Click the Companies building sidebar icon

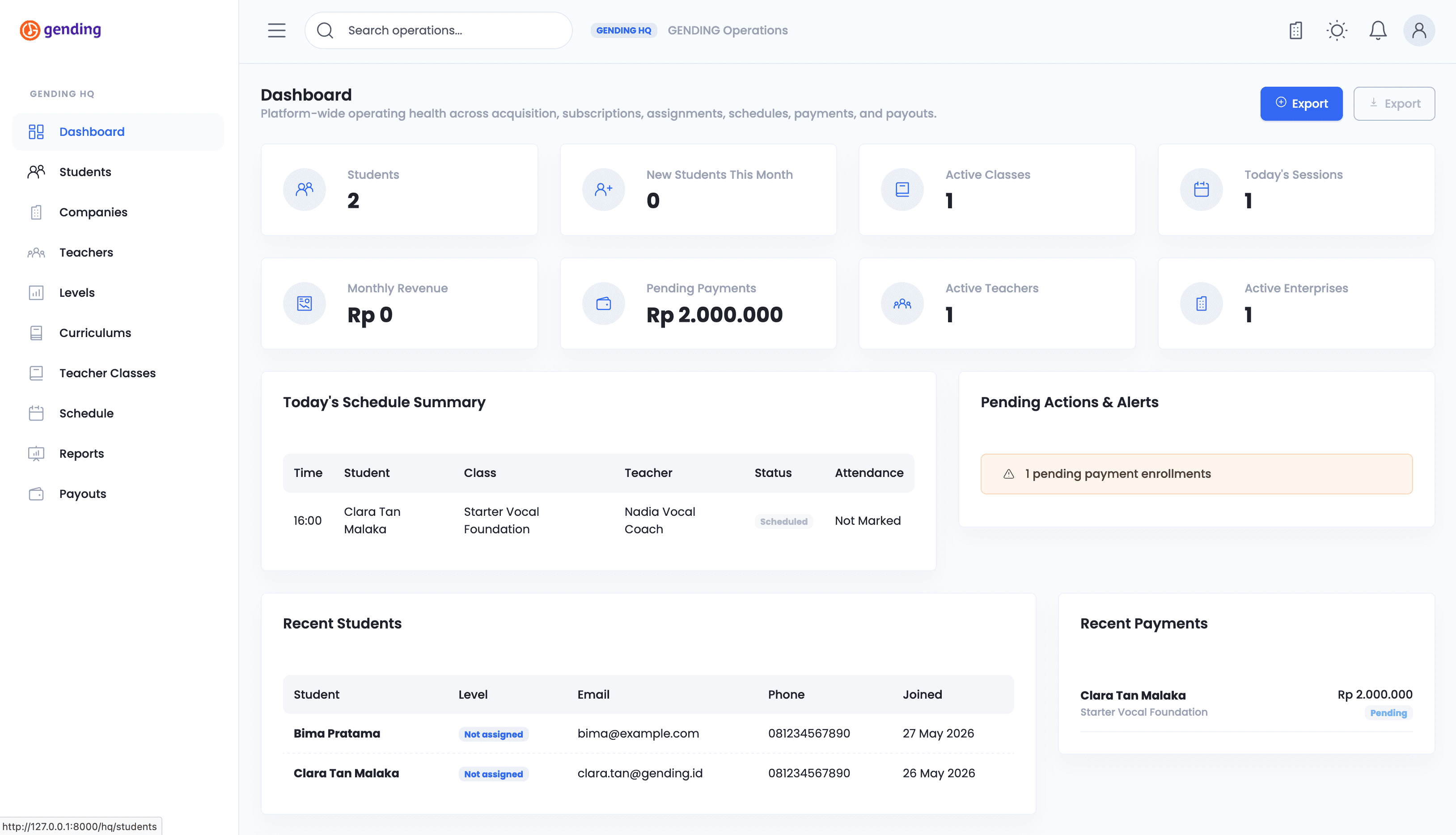point(36,212)
